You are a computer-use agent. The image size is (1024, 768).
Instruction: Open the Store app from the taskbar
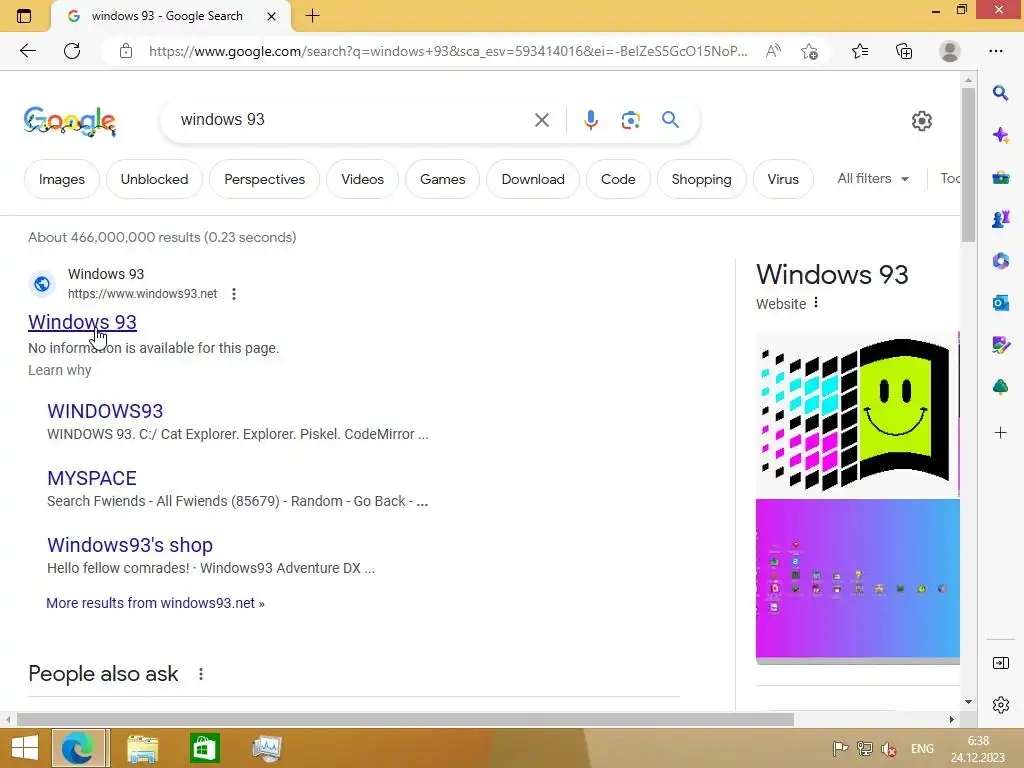[x=204, y=748]
